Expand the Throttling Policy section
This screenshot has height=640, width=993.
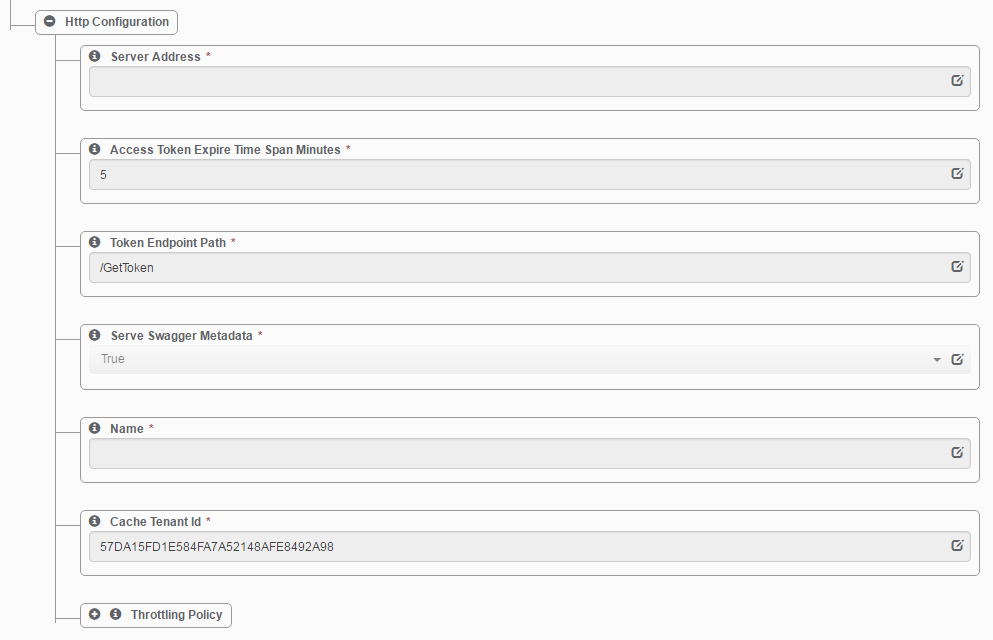click(x=94, y=615)
